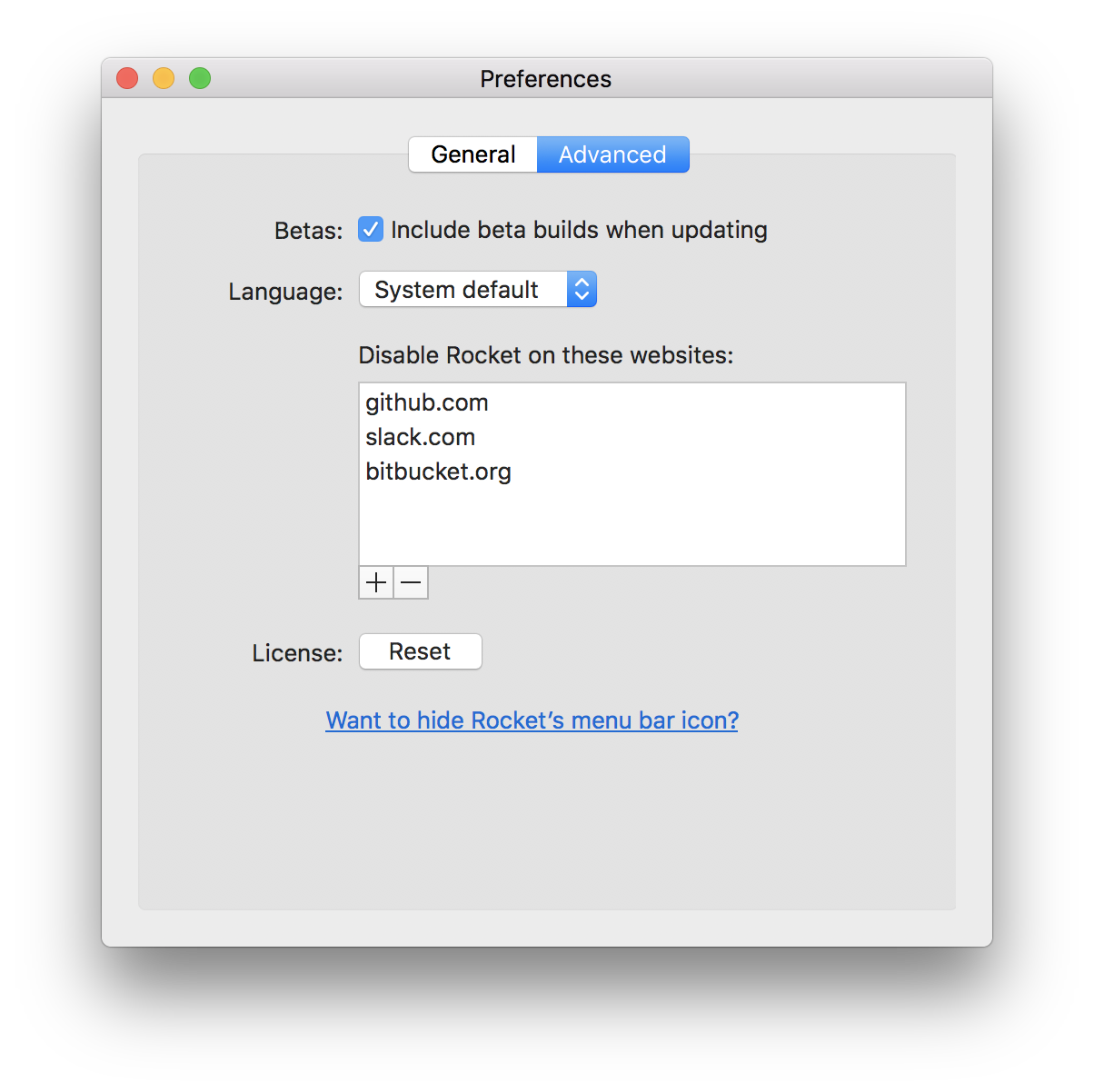Screen dimensions: 1094x1092
Task: Select the Advanced tab
Action: (x=612, y=154)
